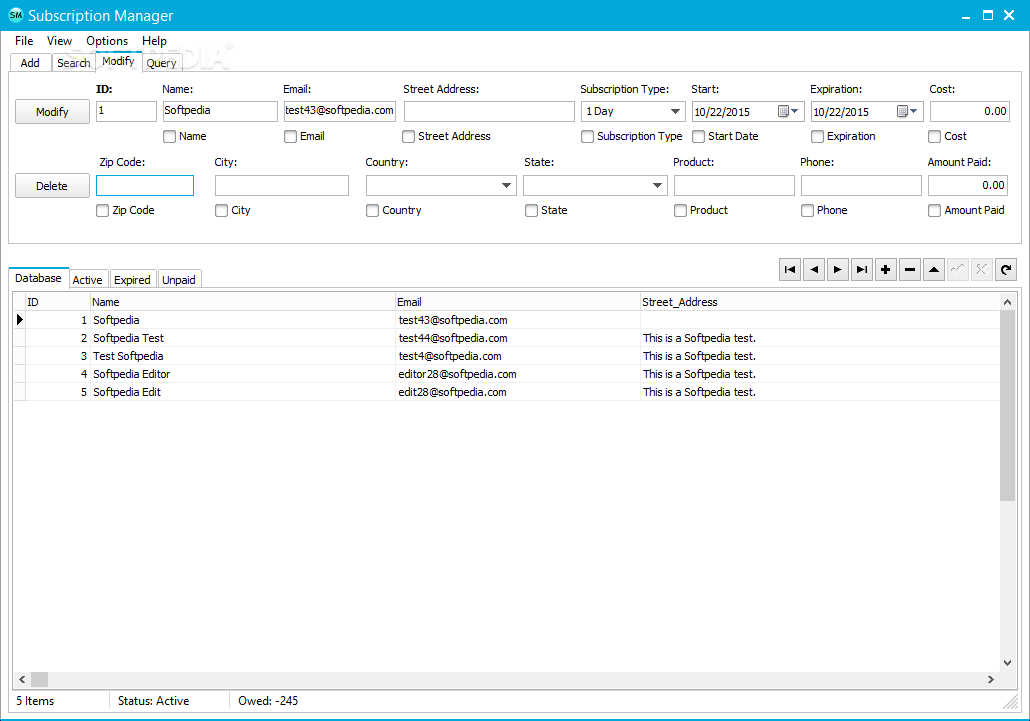Screen dimensions: 1030x721
Task: Go to next record in navigator
Action: [x=838, y=269]
